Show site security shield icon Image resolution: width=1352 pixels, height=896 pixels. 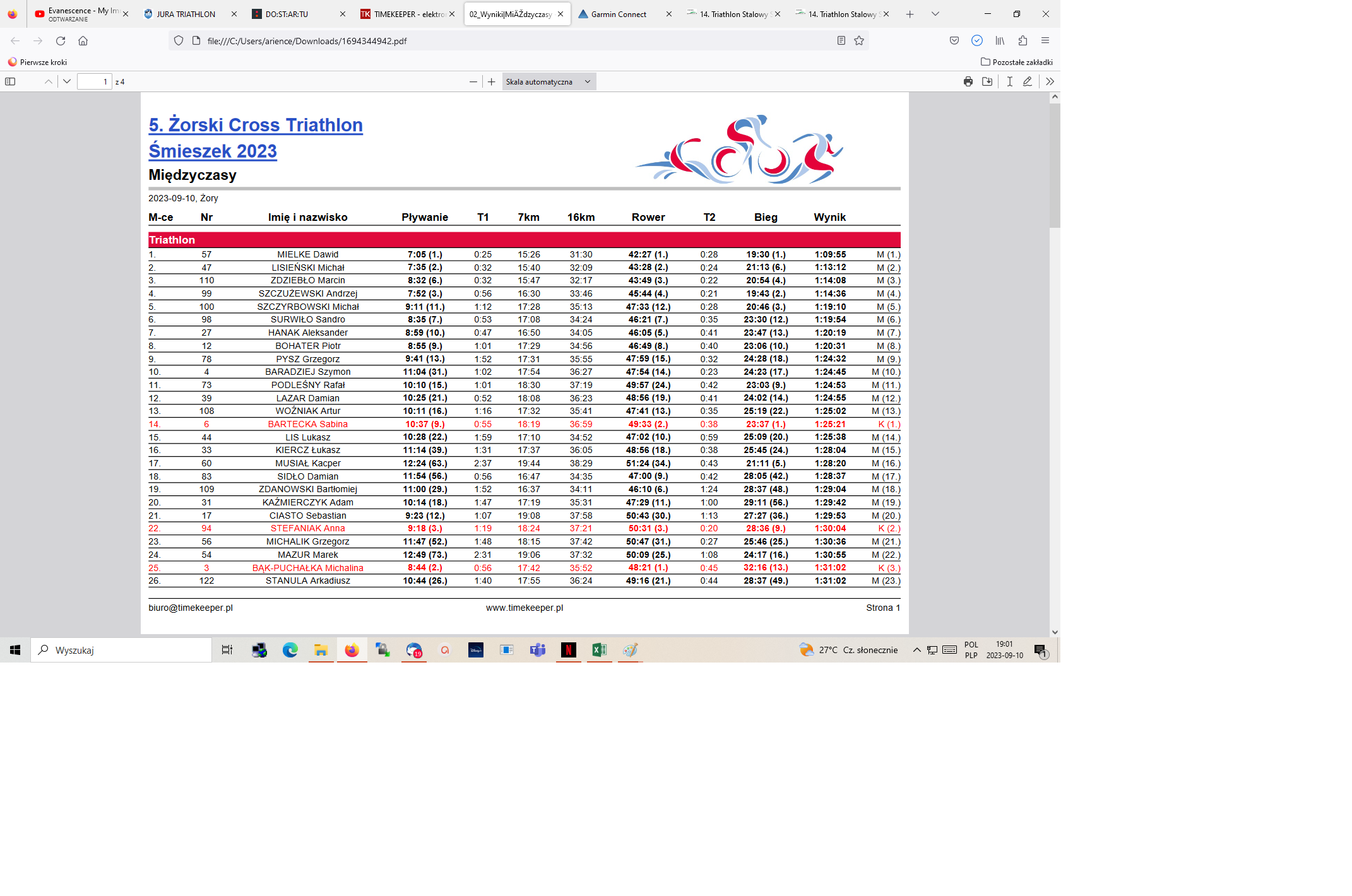pyautogui.click(x=179, y=41)
